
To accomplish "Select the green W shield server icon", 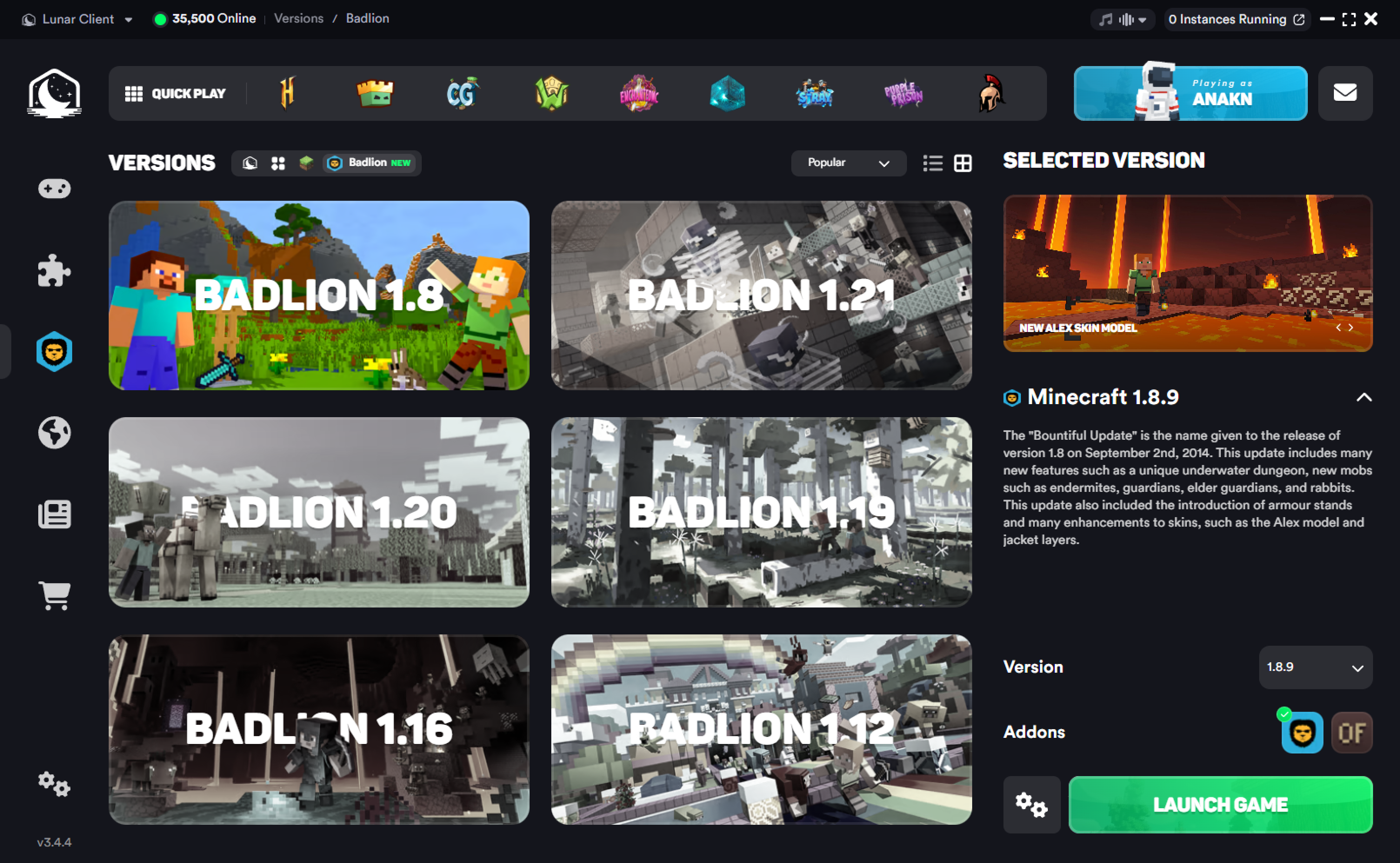I will coord(551,93).
